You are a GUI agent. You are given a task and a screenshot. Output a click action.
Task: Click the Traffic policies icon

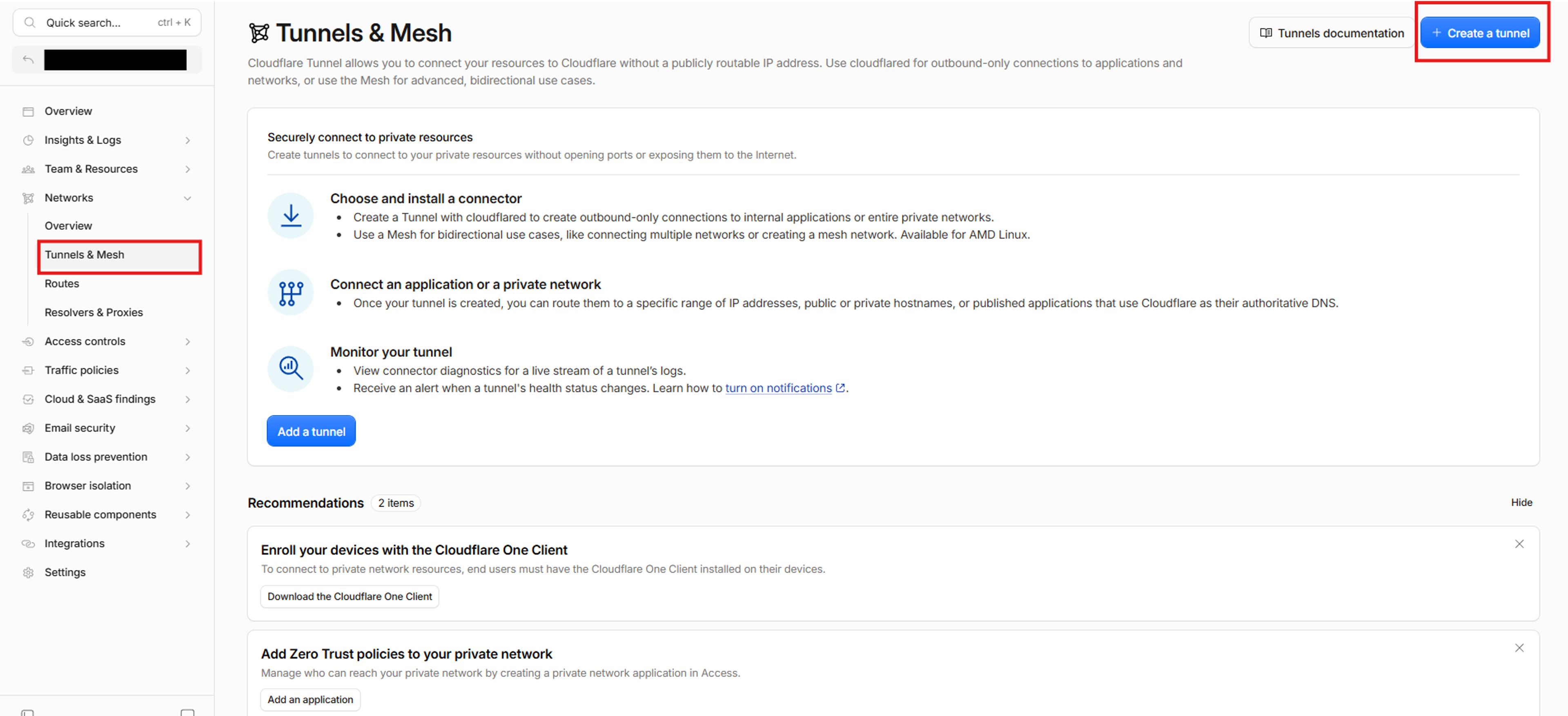click(x=28, y=371)
